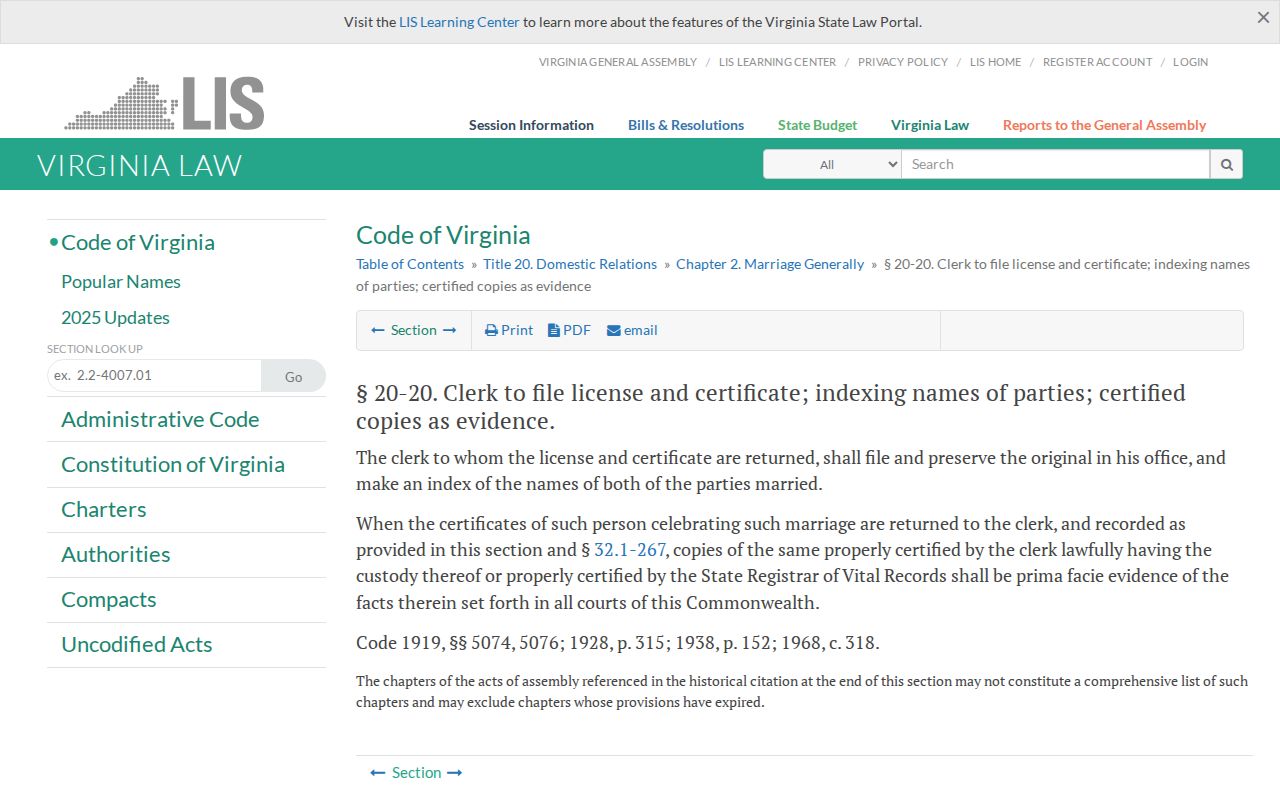Click the Login link

tap(1190, 62)
